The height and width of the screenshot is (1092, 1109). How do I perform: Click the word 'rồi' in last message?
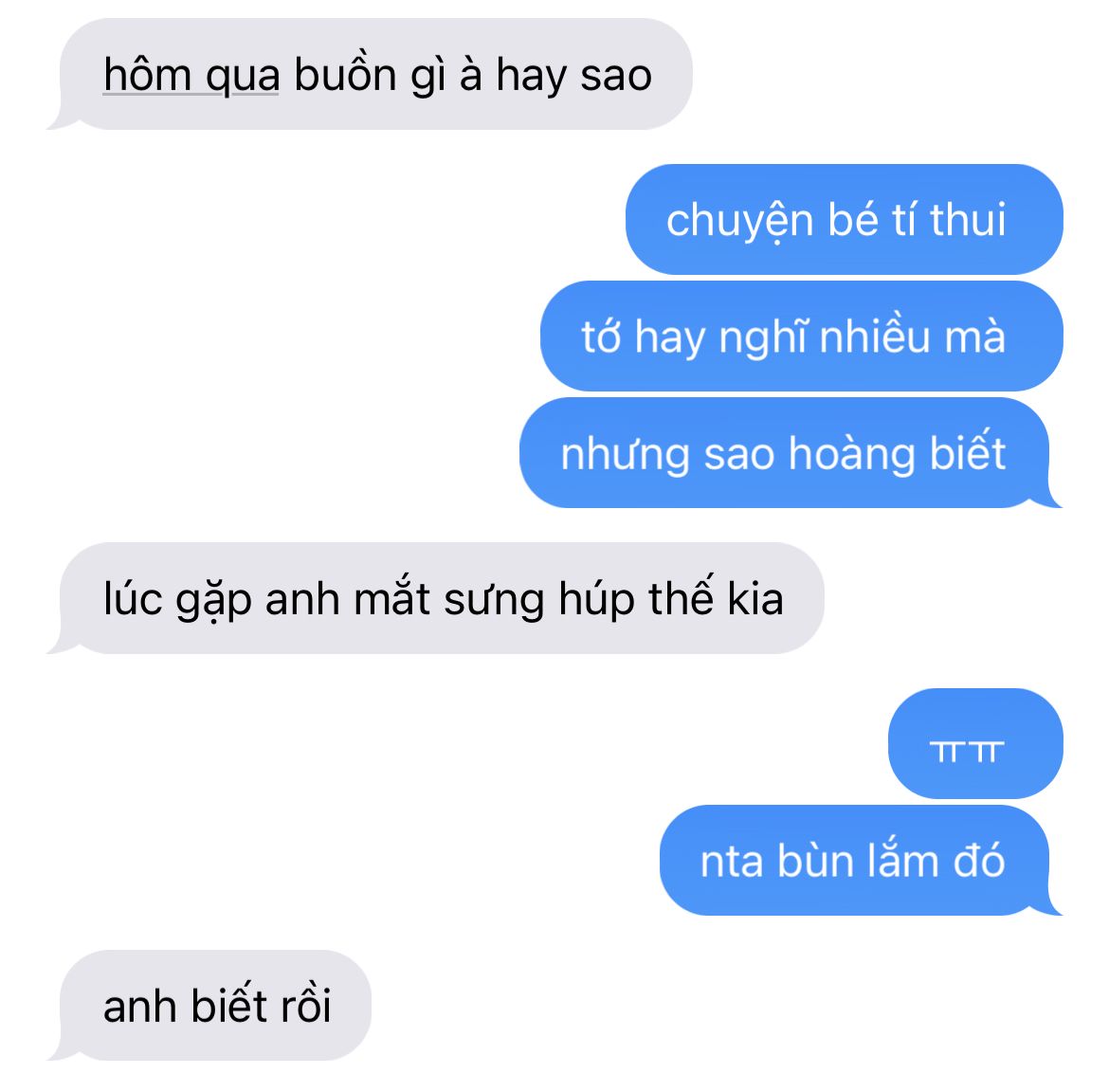point(305,1005)
